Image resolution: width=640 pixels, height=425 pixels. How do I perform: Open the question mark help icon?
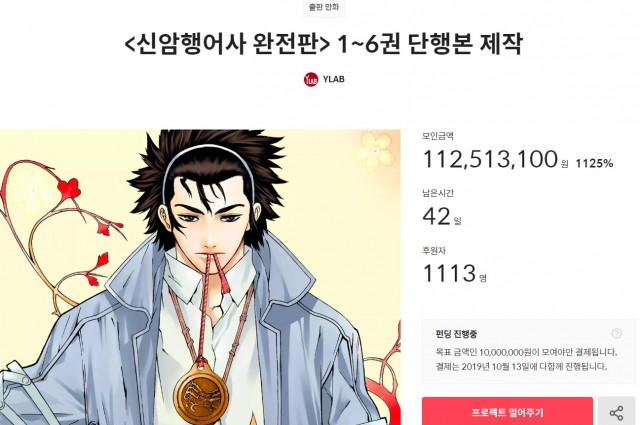coord(616,334)
